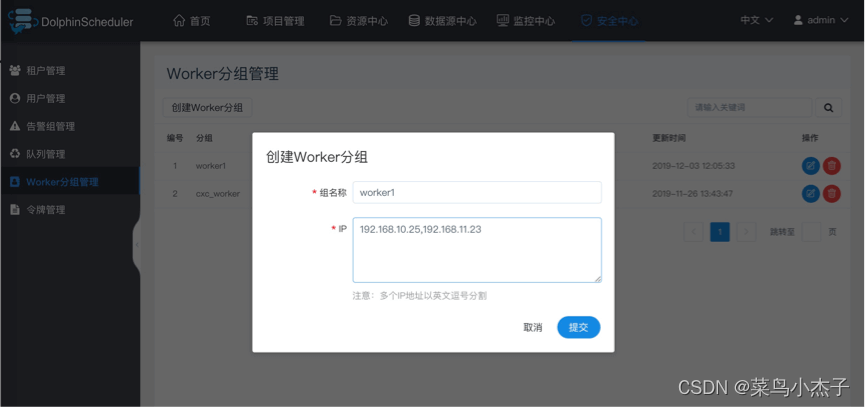Select Worker分组管理 in the sidebar

coord(70,182)
